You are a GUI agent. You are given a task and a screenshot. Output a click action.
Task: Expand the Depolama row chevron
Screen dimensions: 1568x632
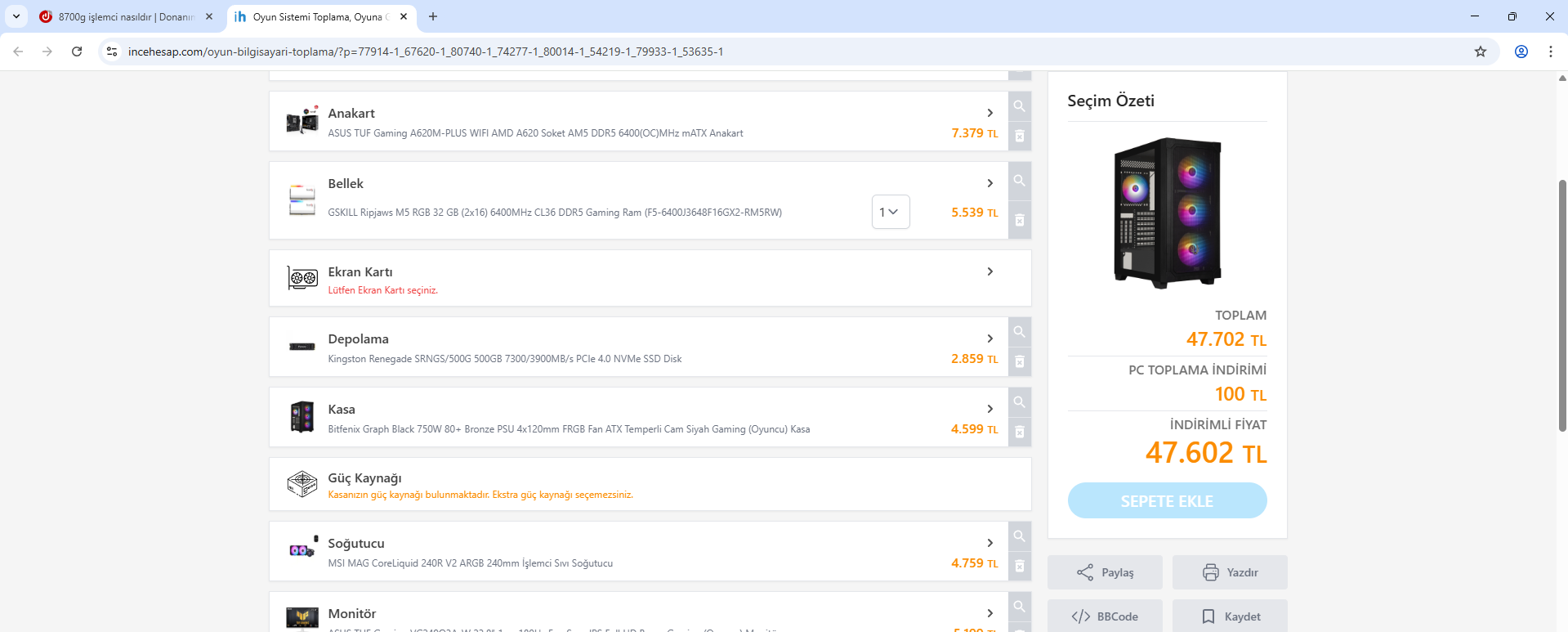tap(990, 338)
